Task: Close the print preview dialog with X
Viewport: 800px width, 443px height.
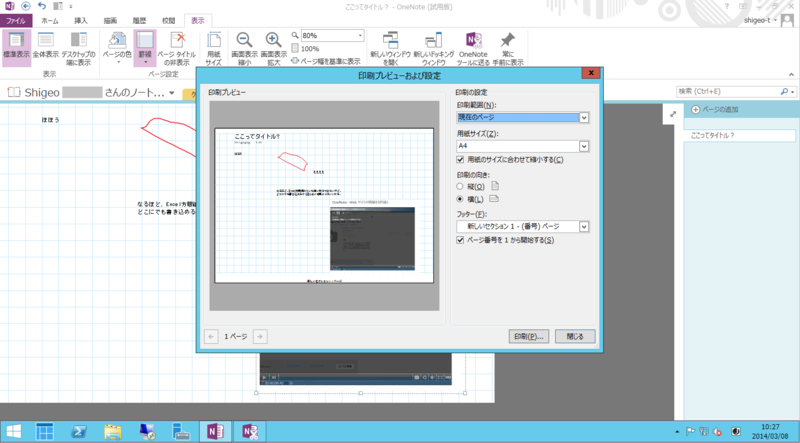Action: tap(591, 73)
